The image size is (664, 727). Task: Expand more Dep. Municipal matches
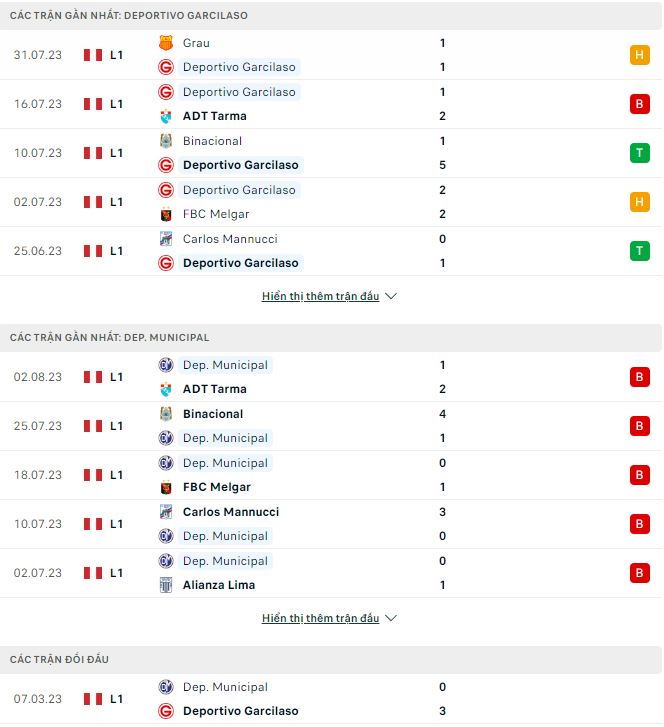(x=320, y=619)
